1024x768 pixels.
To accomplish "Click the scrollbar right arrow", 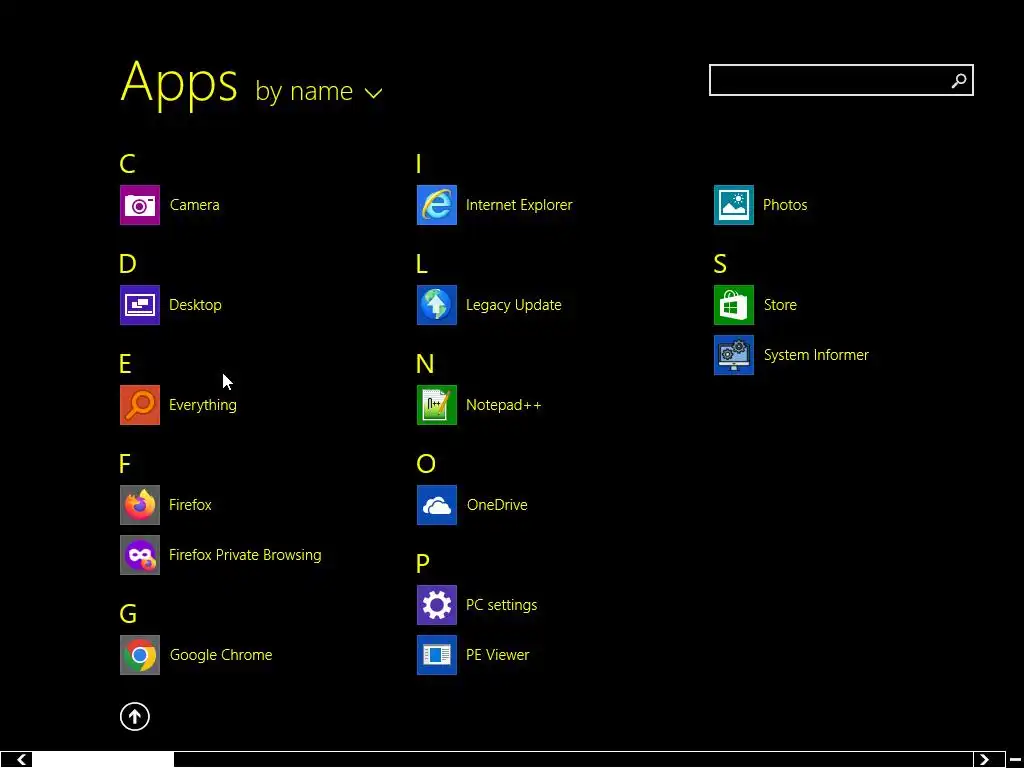I will [984, 760].
